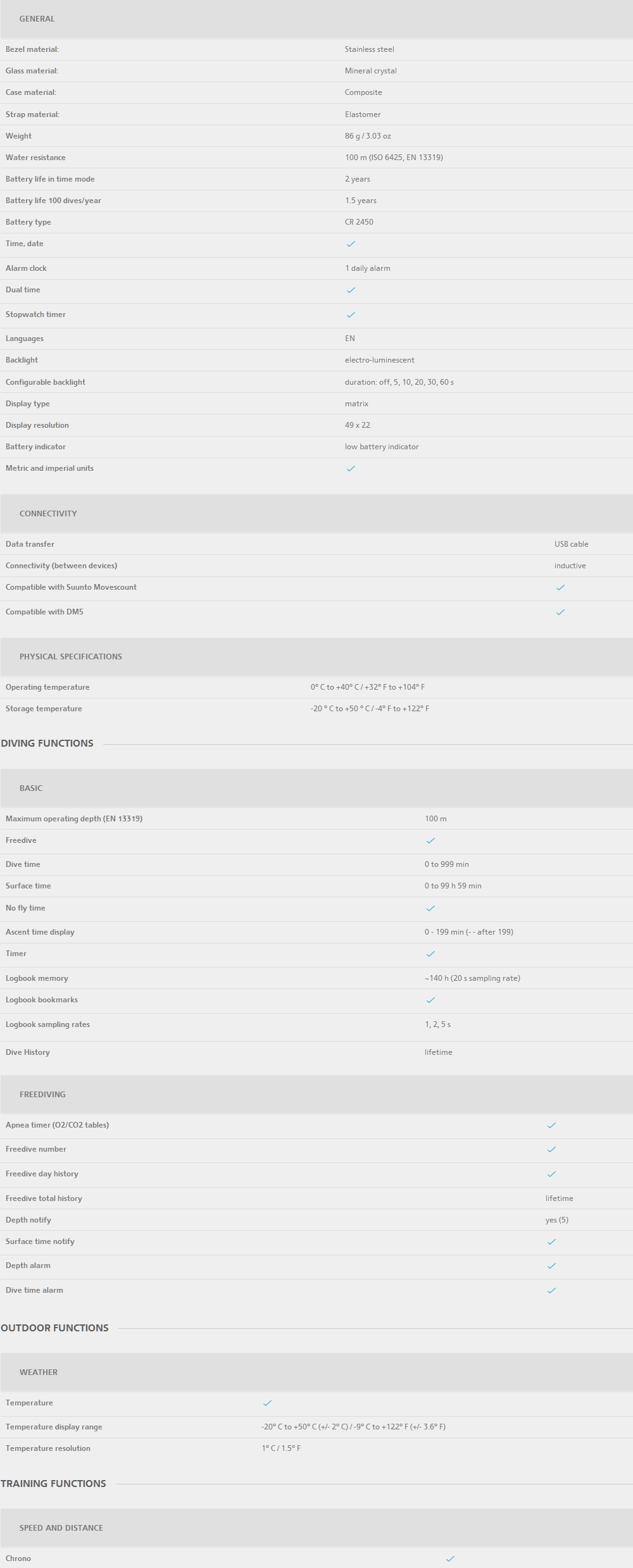
Task: Click the Stopwatch timer checkmark icon
Action: point(351,314)
